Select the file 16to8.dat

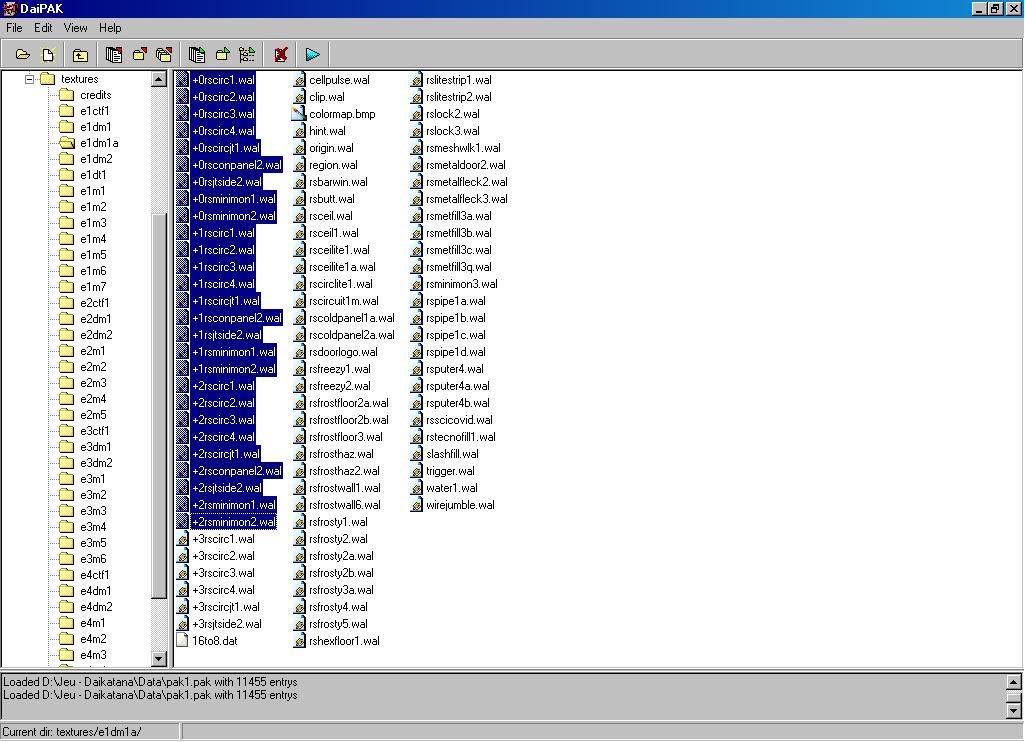pyautogui.click(x=214, y=641)
